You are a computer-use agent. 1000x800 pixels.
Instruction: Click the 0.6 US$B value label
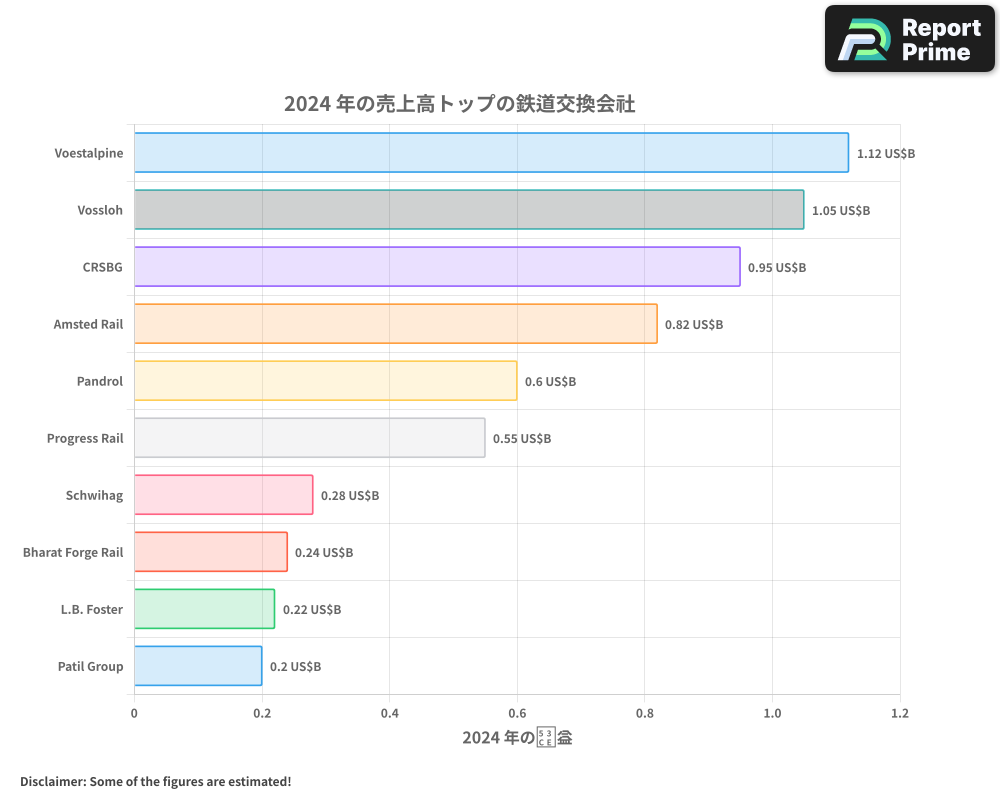[550, 381]
